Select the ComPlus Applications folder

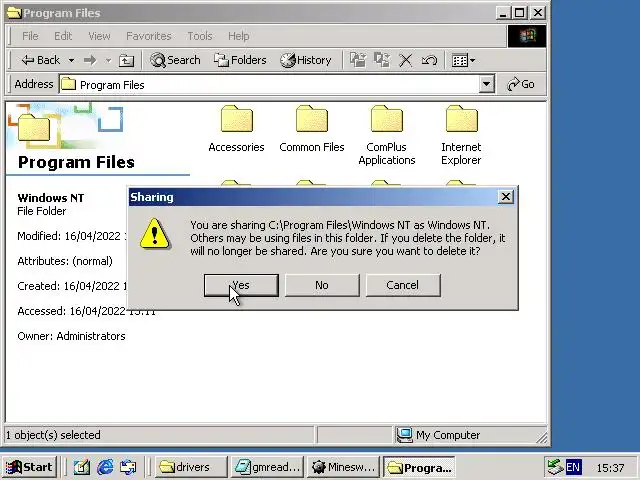pyautogui.click(x=387, y=135)
